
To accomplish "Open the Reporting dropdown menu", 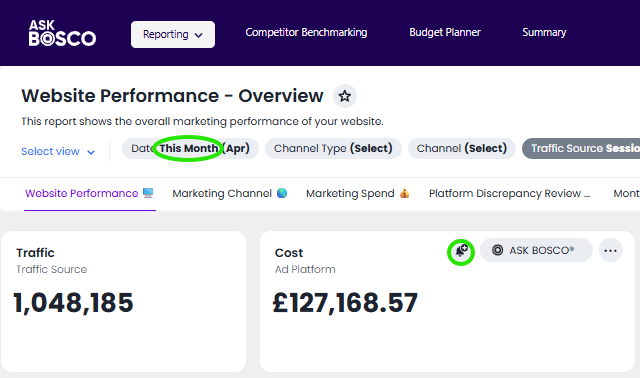I will tap(173, 34).
